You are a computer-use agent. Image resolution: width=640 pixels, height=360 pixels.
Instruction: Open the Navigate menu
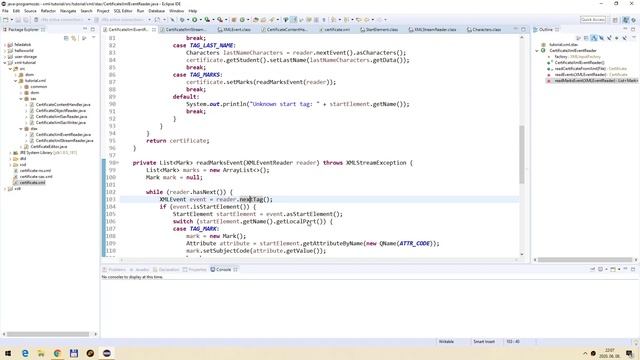click(68, 11)
